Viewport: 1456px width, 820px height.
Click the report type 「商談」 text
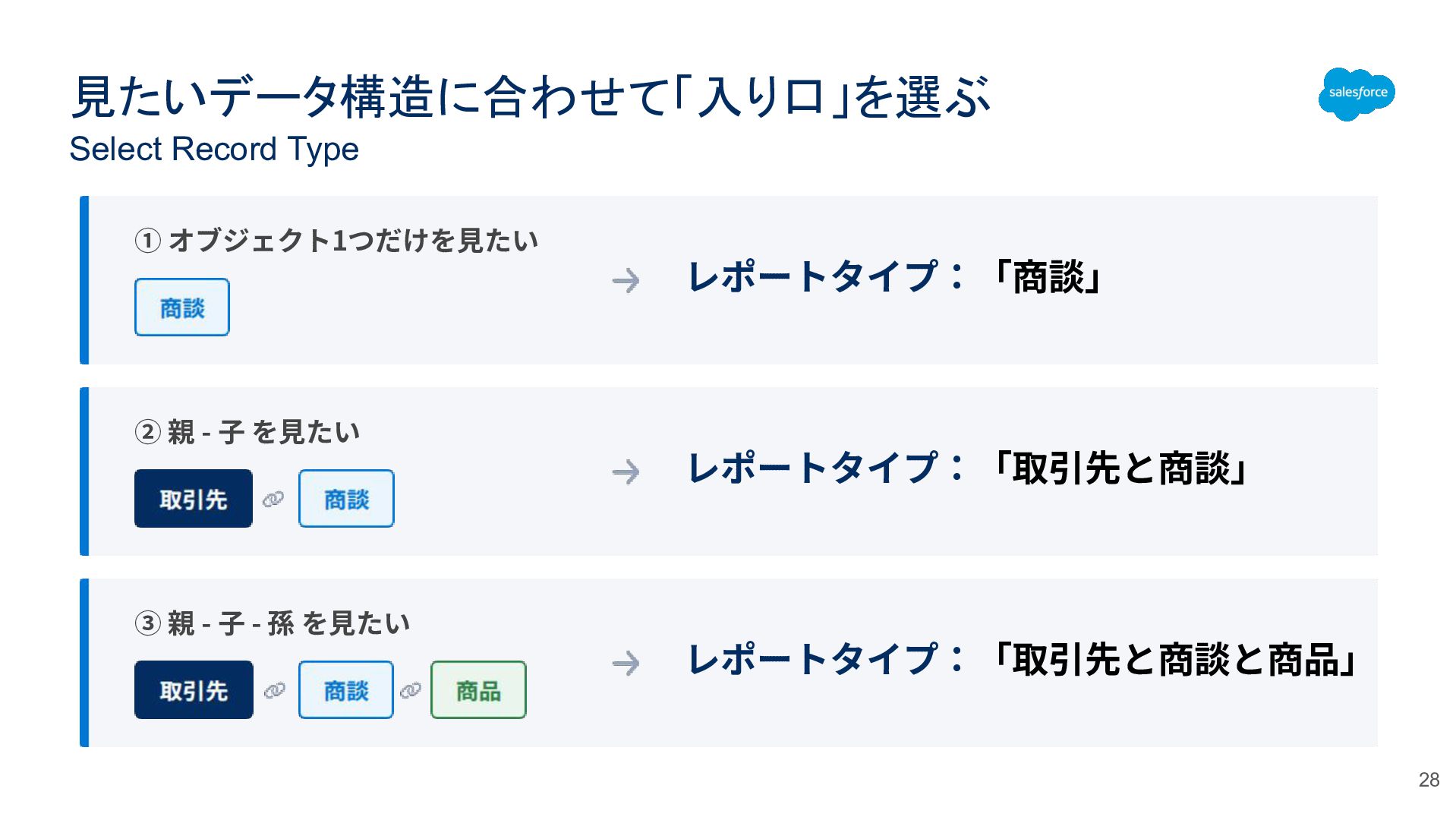click(x=1048, y=277)
